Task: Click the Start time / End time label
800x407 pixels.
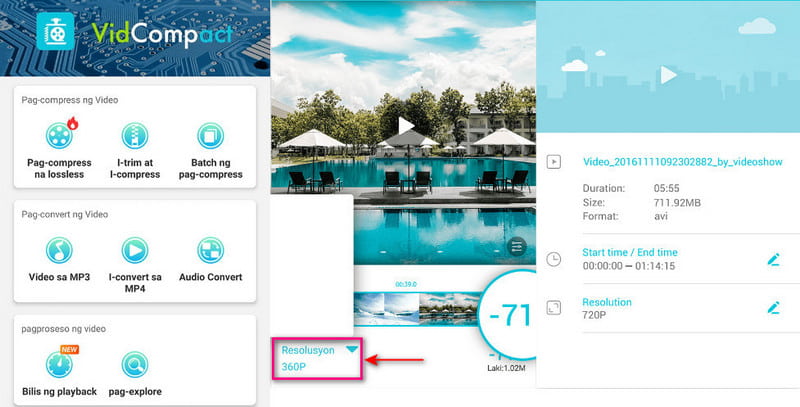Action: coord(629,252)
